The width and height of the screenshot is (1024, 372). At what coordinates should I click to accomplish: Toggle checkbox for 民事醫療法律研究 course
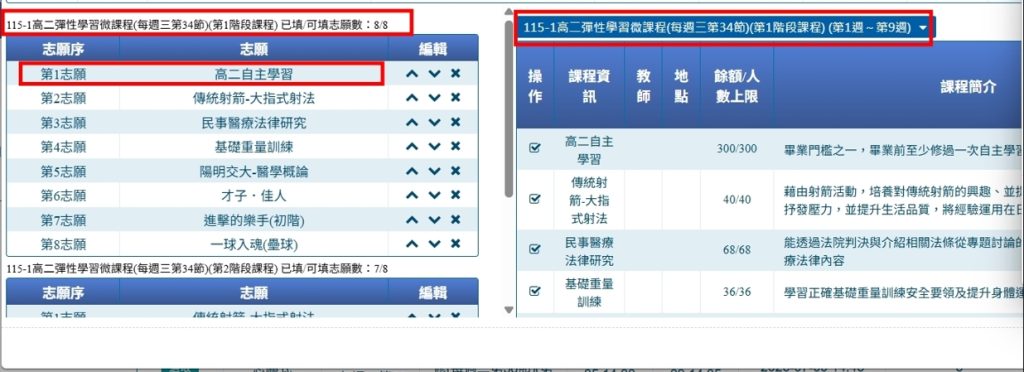click(x=535, y=249)
